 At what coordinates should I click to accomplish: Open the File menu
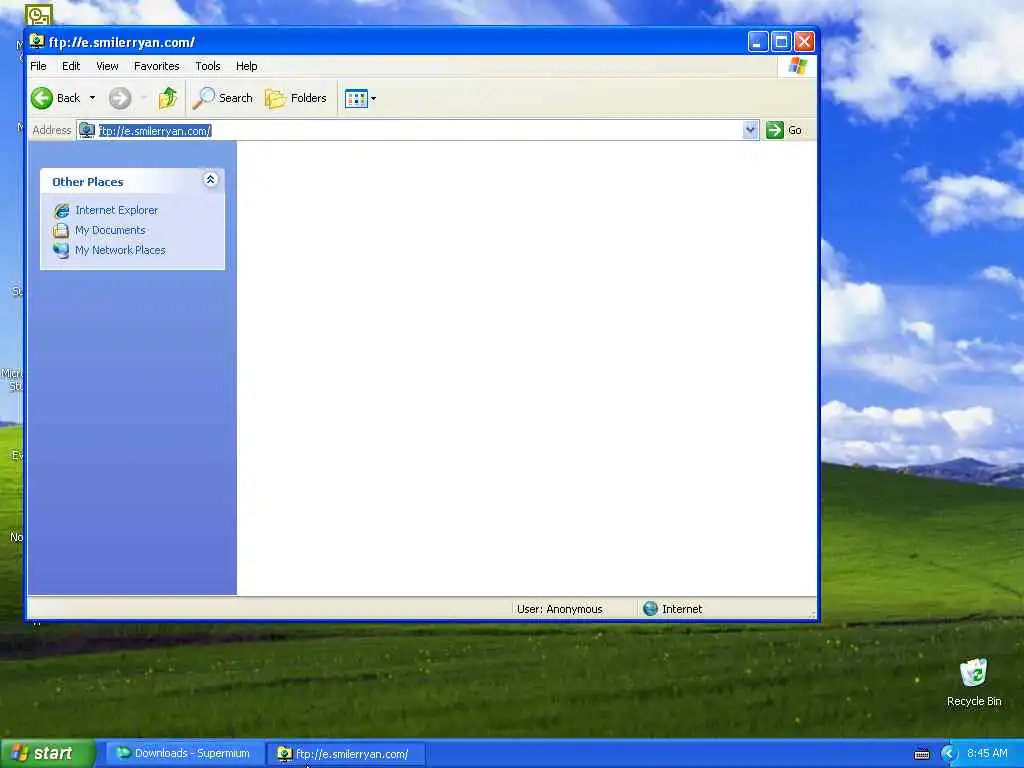39,66
